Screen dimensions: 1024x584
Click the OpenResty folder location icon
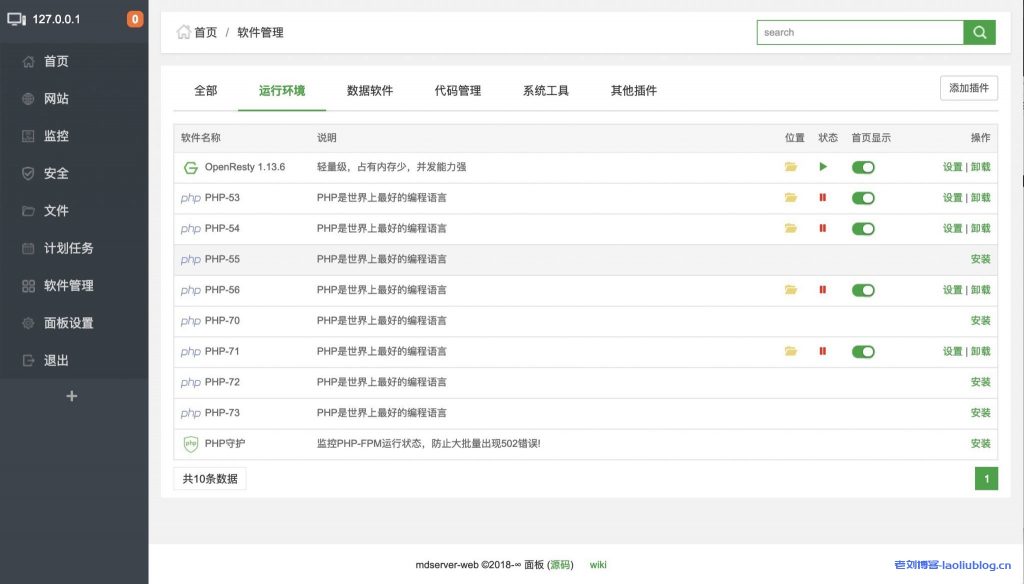(793, 167)
